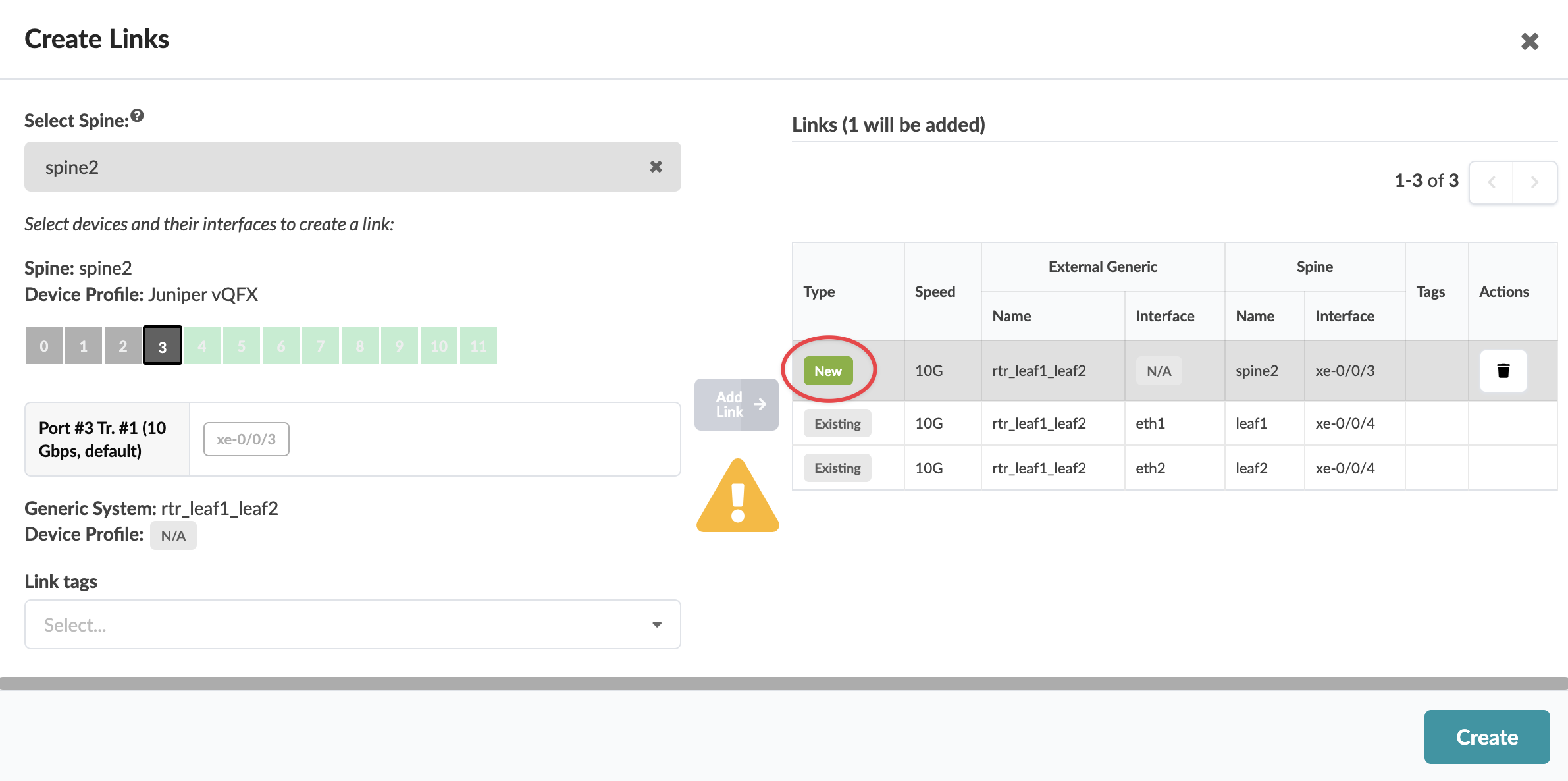Click the yellow warning triangle icon
1568x781 pixels.
[737, 498]
